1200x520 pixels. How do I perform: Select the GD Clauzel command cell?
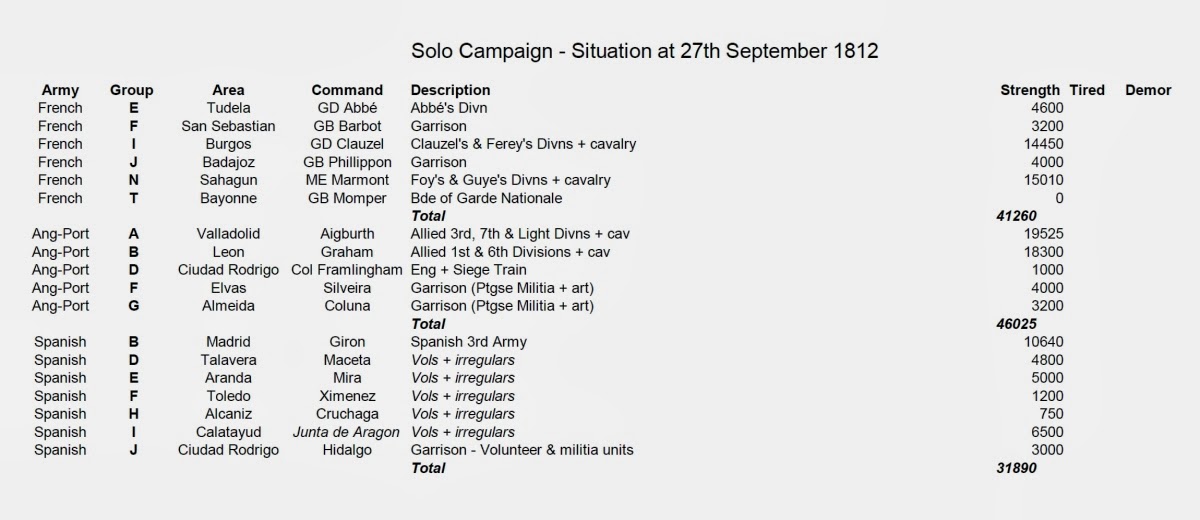pos(347,144)
